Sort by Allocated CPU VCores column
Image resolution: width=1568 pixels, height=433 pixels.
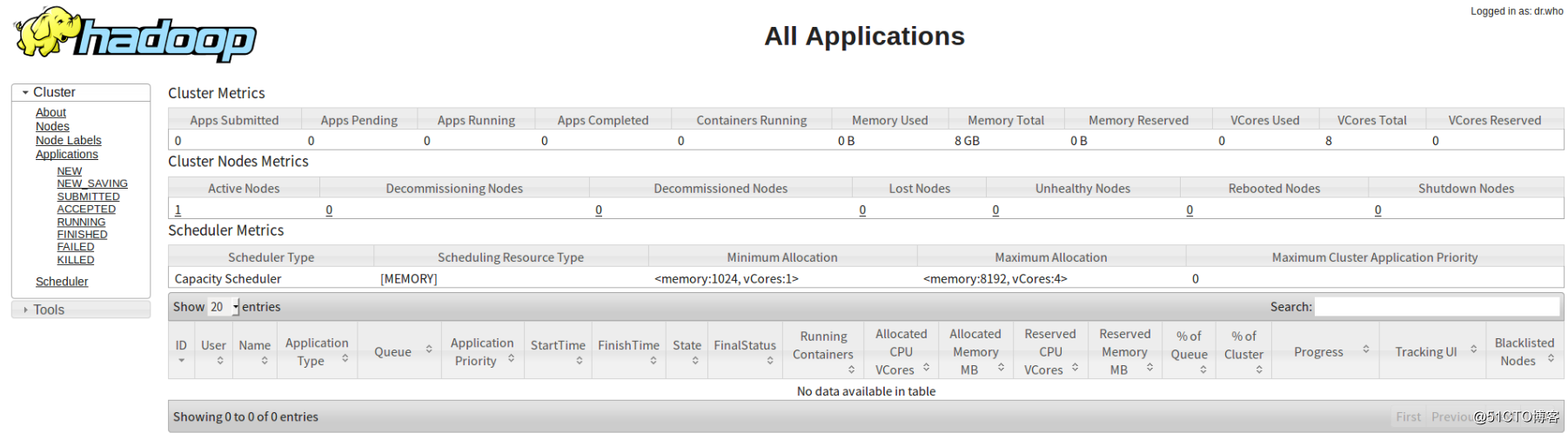901,351
